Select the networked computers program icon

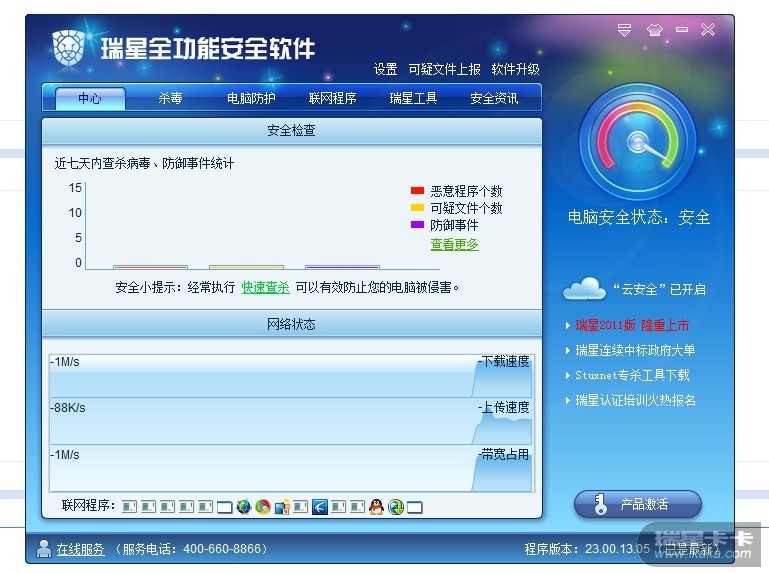point(282,506)
